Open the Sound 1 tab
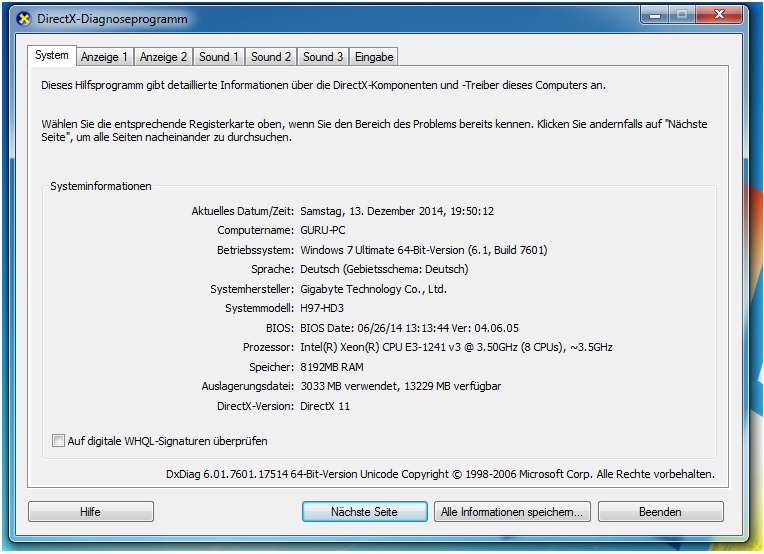The image size is (764, 554). (x=219, y=57)
